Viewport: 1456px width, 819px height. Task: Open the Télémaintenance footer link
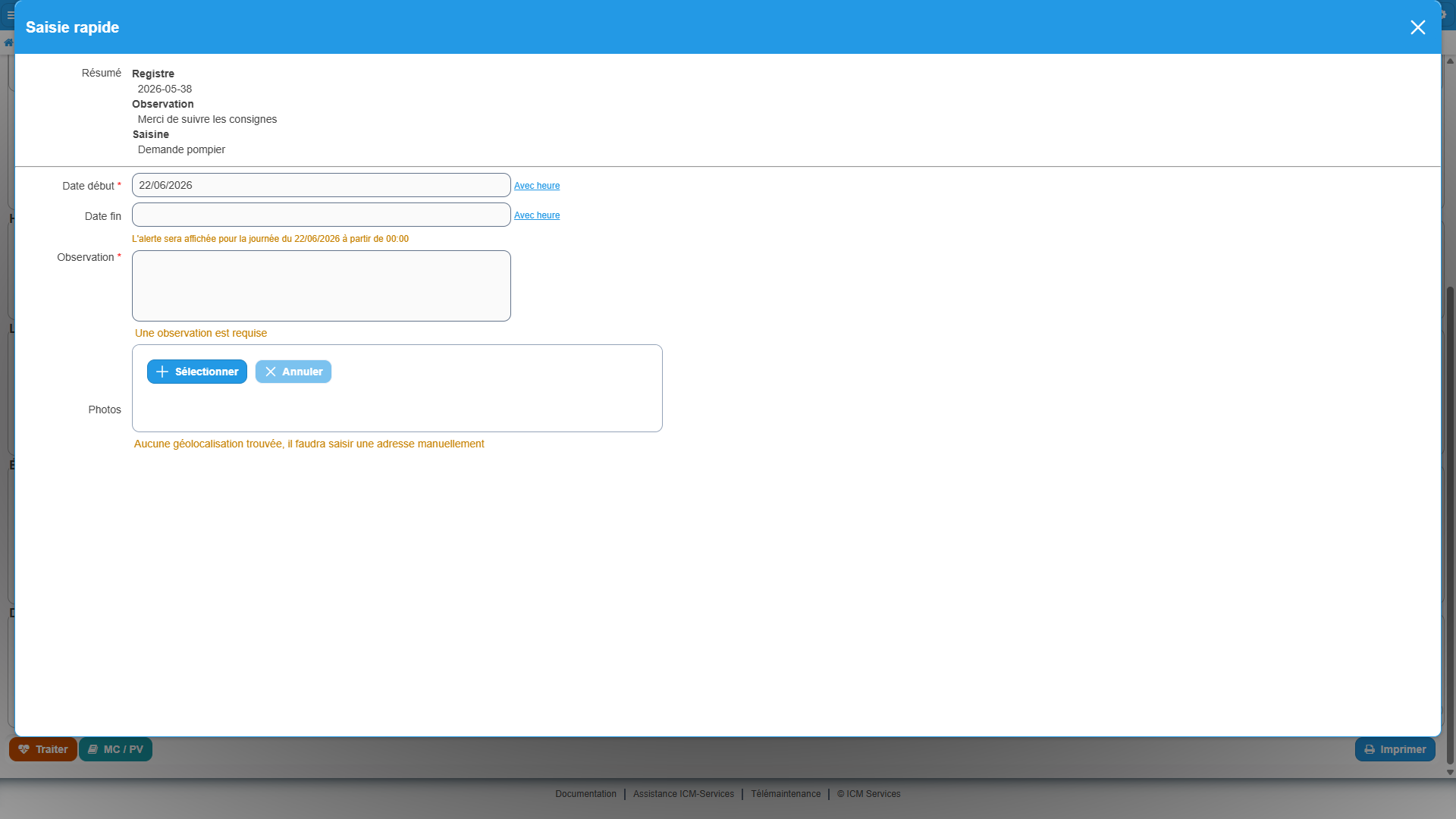coord(786,794)
